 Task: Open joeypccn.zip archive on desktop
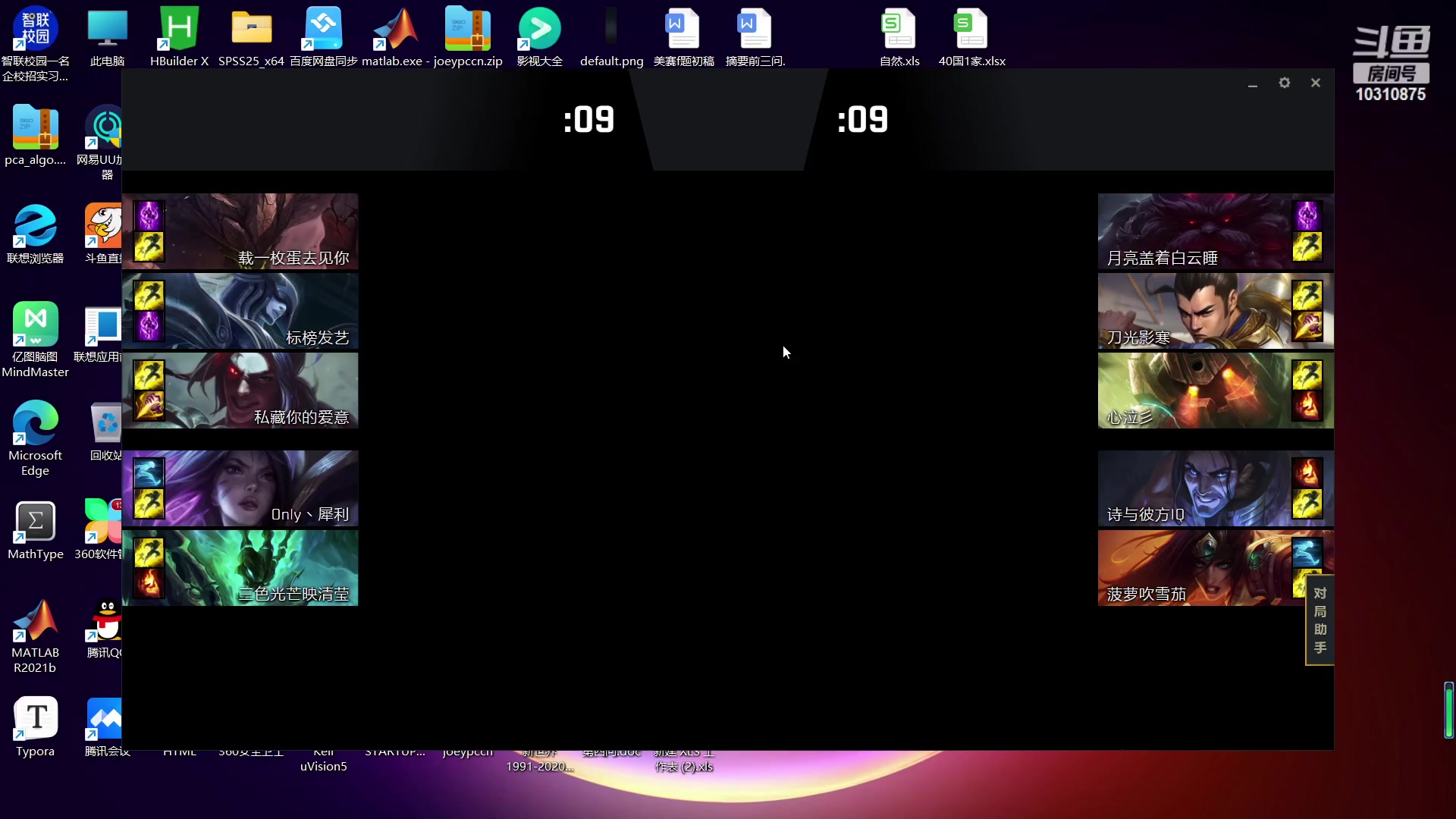pyautogui.click(x=468, y=36)
